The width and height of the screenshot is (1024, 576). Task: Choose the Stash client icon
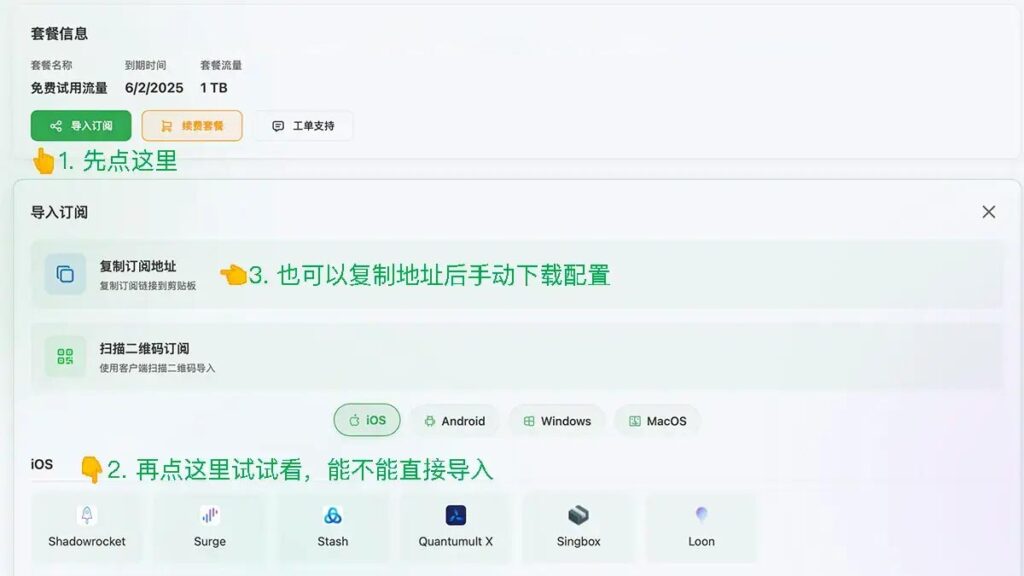coord(333,515)
